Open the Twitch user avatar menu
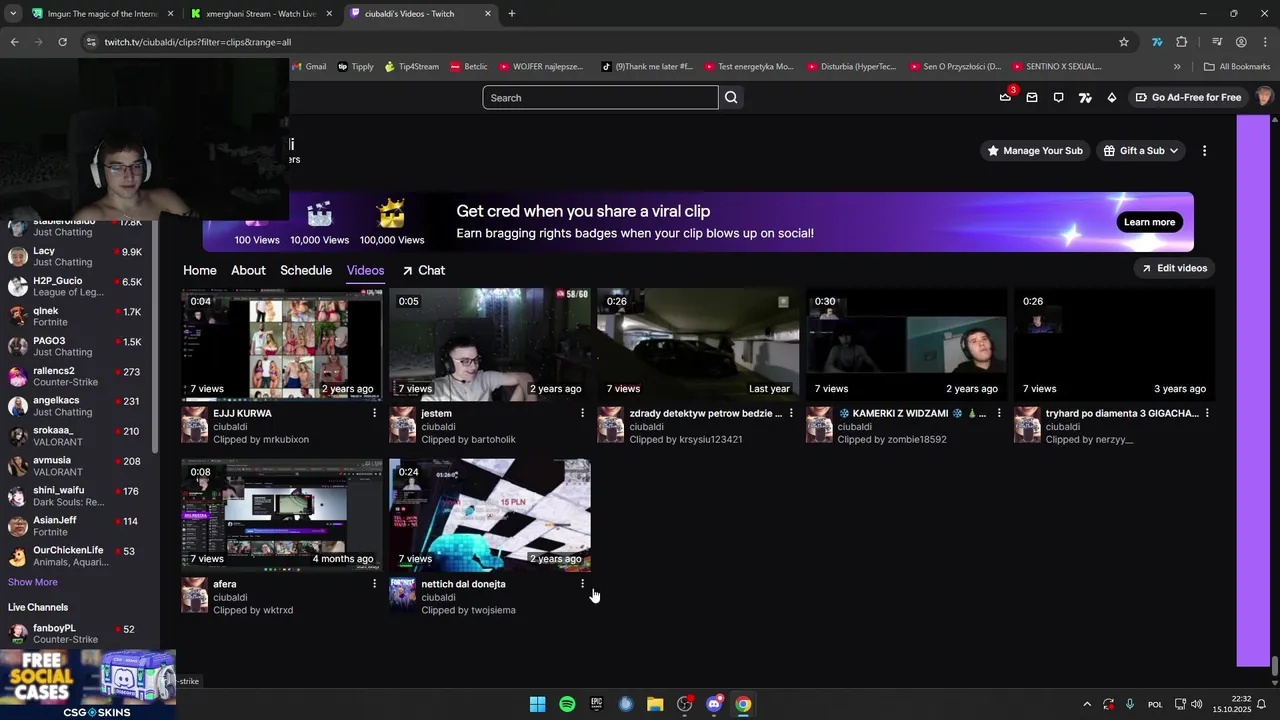Screen dimensions: 1280x720 1264,97
